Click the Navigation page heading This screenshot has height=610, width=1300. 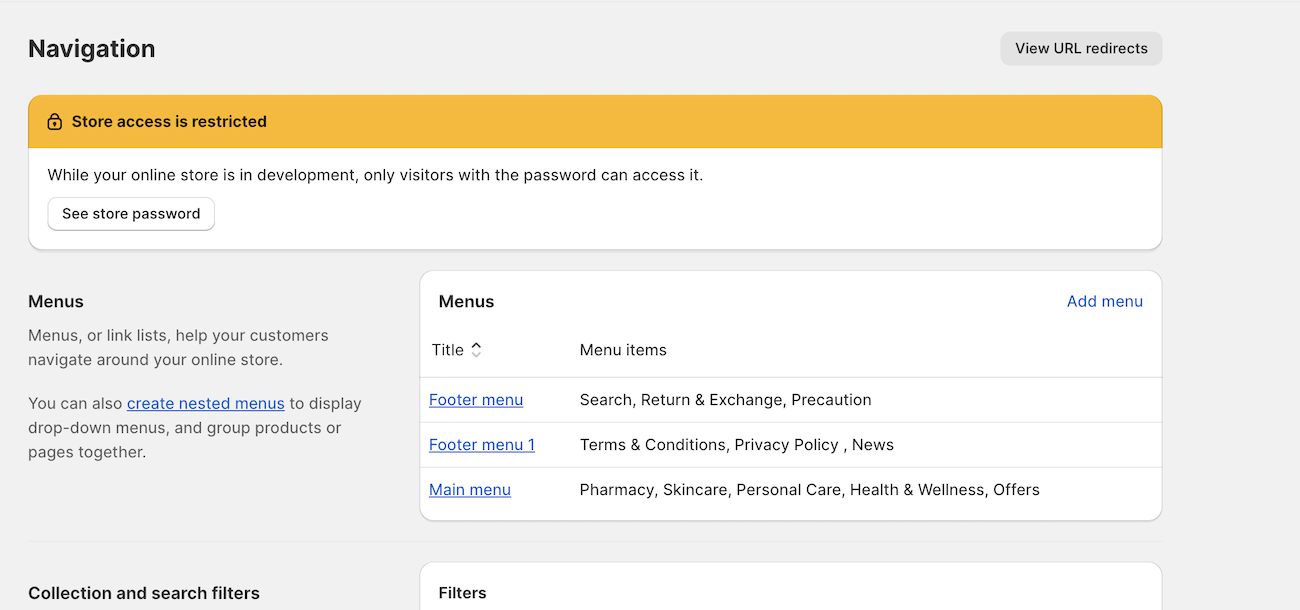coord(92,49)
